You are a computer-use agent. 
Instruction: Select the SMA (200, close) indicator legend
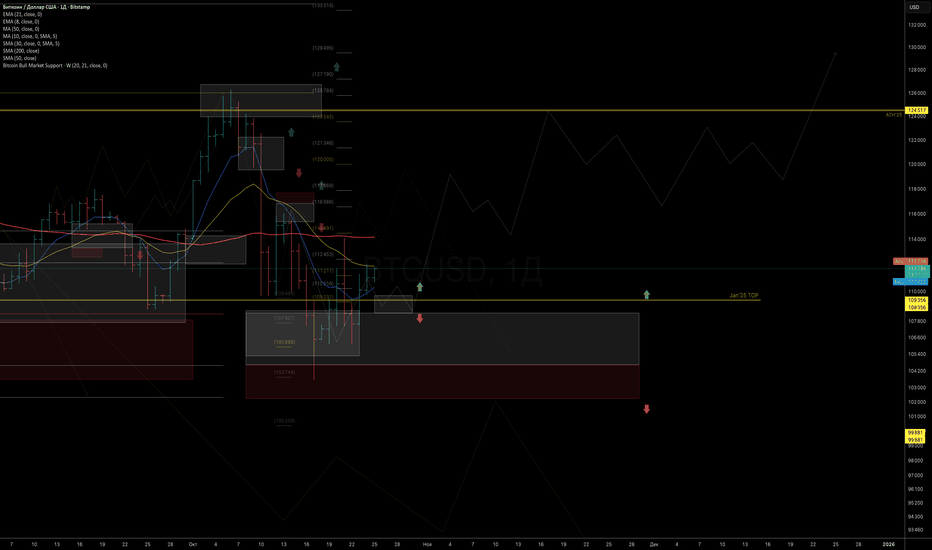[x=21, y=50]
